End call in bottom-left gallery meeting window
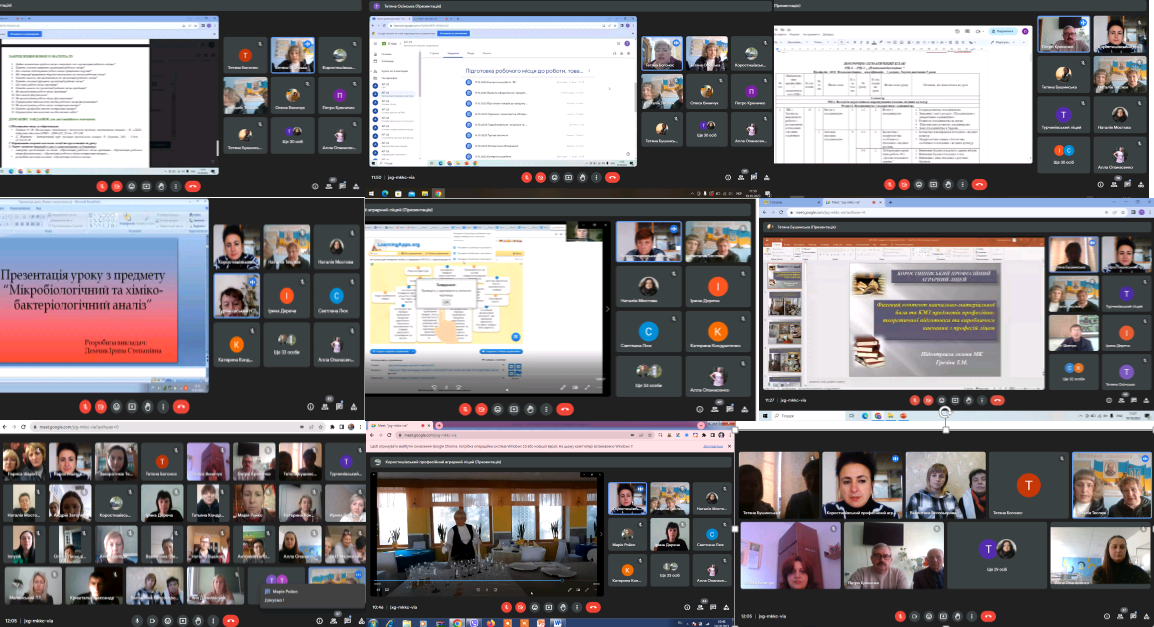1154x627 pixels. point(232,620)
